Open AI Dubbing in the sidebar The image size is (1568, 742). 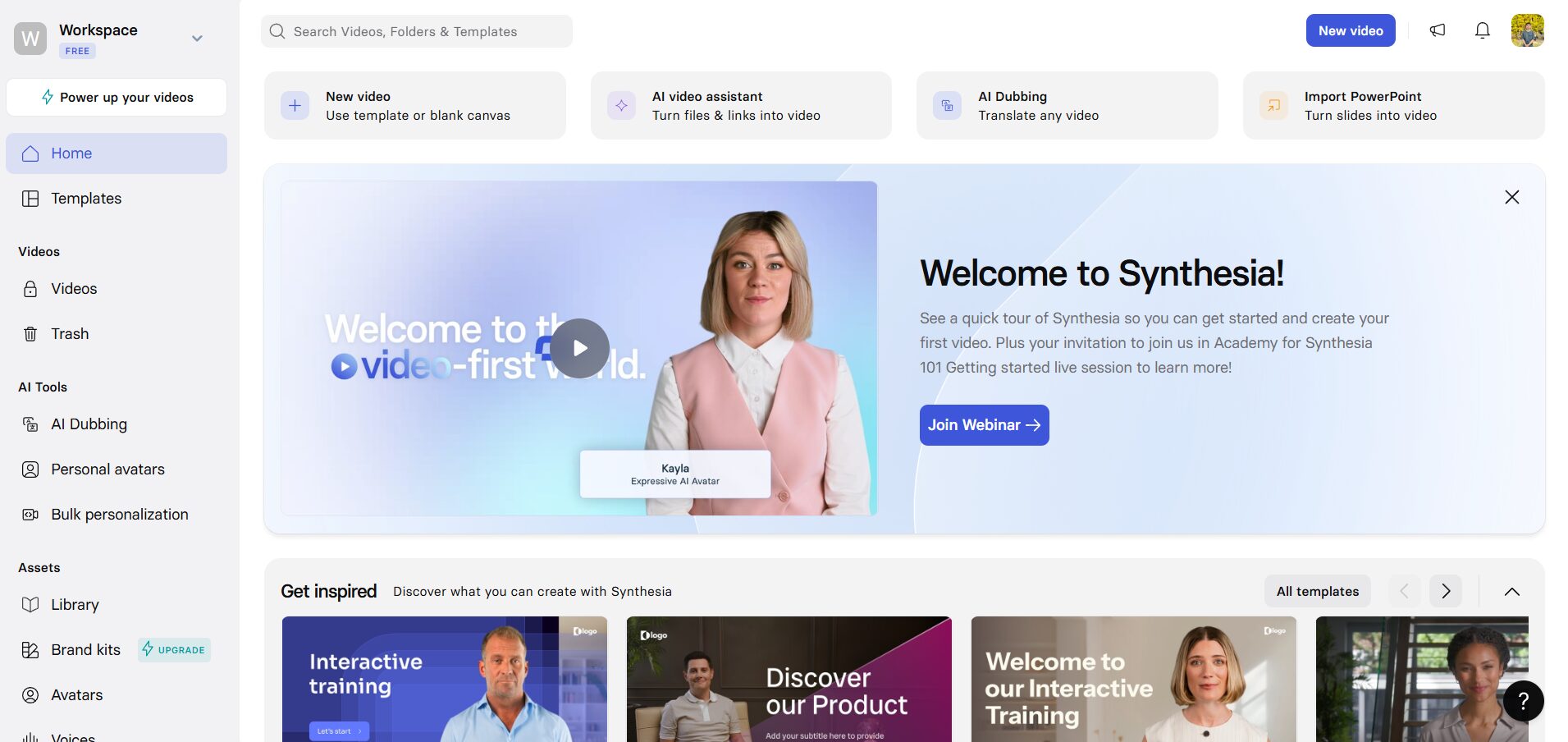click(117, 424)
